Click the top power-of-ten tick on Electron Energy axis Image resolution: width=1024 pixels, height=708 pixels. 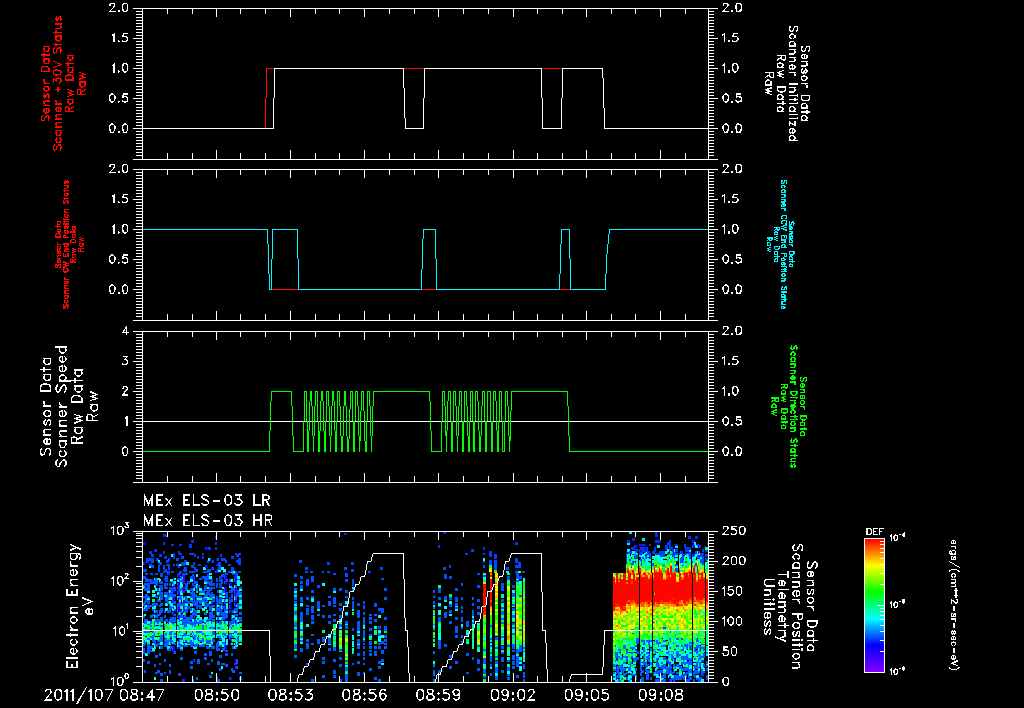coord(120,530)
